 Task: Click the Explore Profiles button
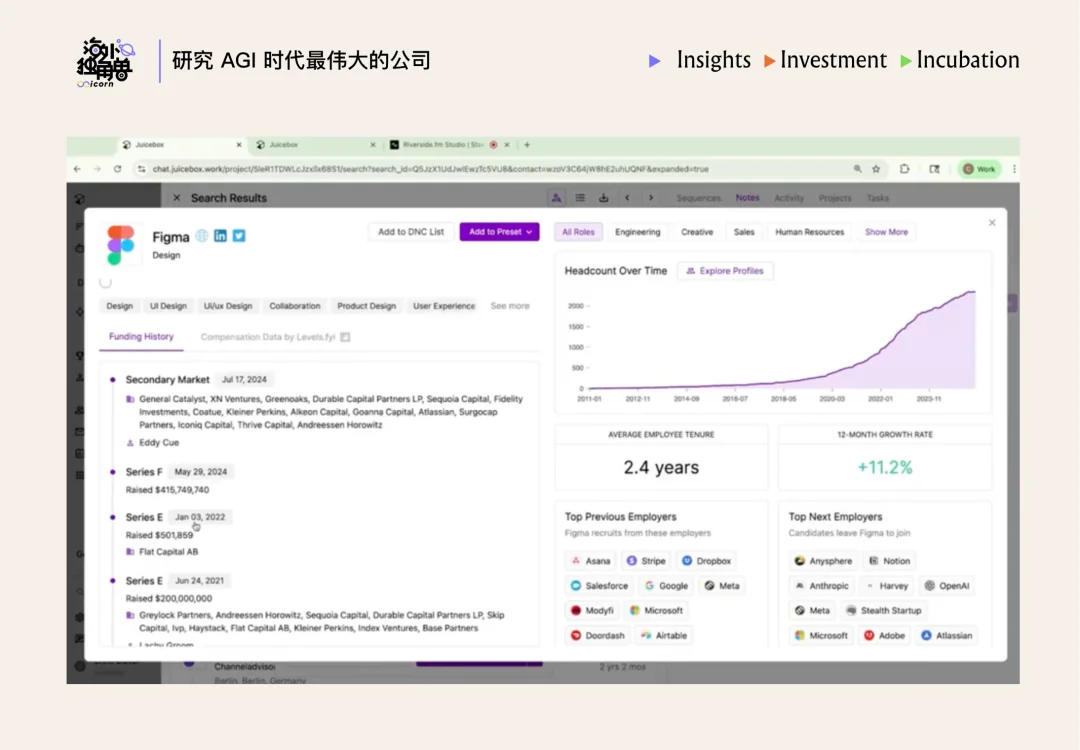coord(725,270)
